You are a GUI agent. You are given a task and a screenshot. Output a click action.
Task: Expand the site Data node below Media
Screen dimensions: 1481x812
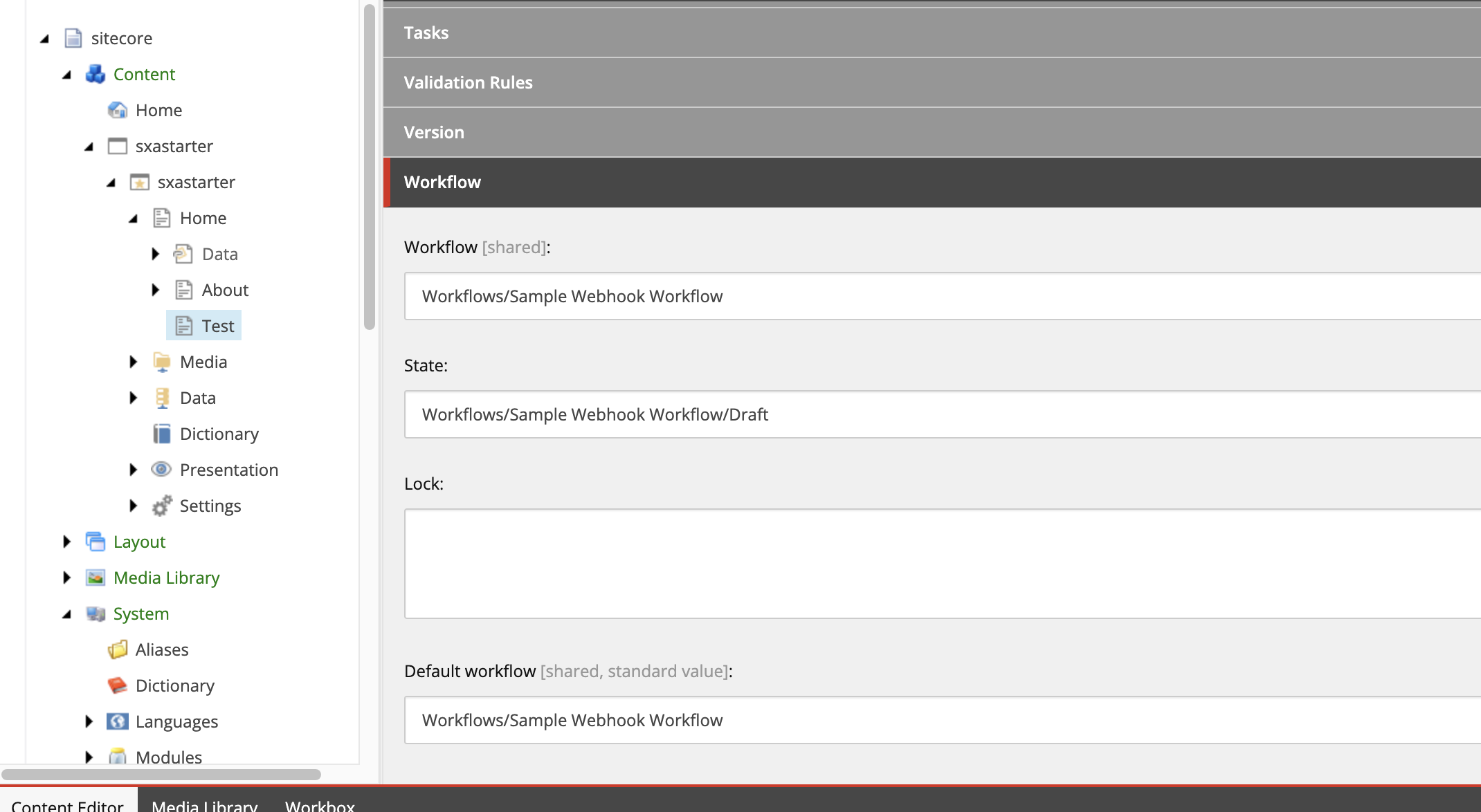[x=134, y=398]
